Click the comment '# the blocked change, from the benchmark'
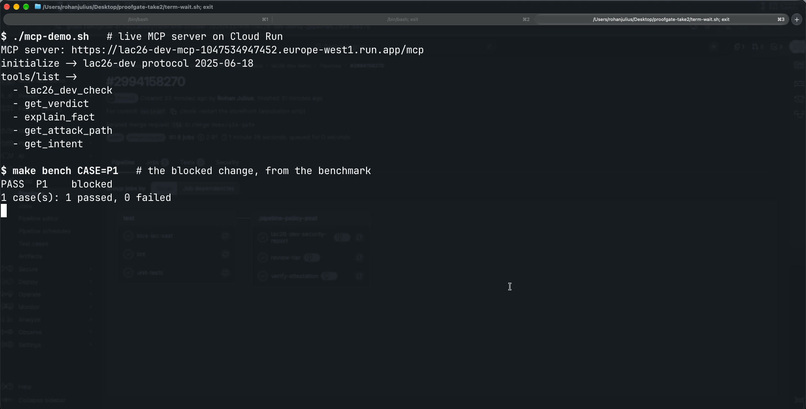 [x=253, y=171]
